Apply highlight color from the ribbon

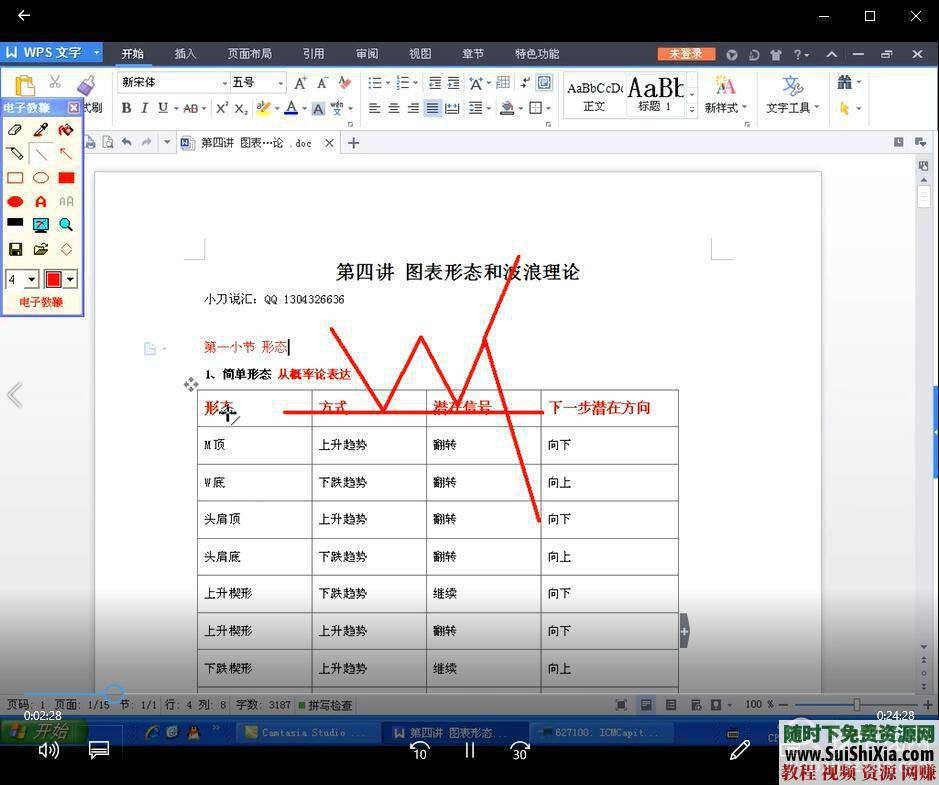[266, 107]
